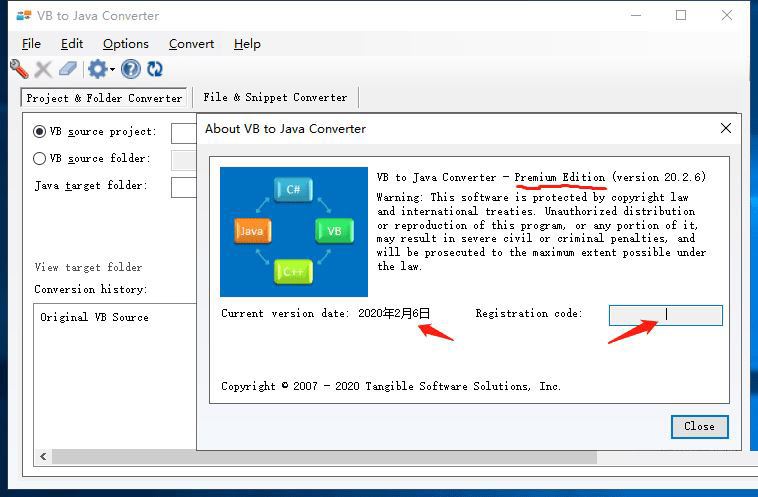Click the blue refresh arrows toolbar icon
Image resolution: width=758 pixels, height=497 pixels.
tap(155, 69)
